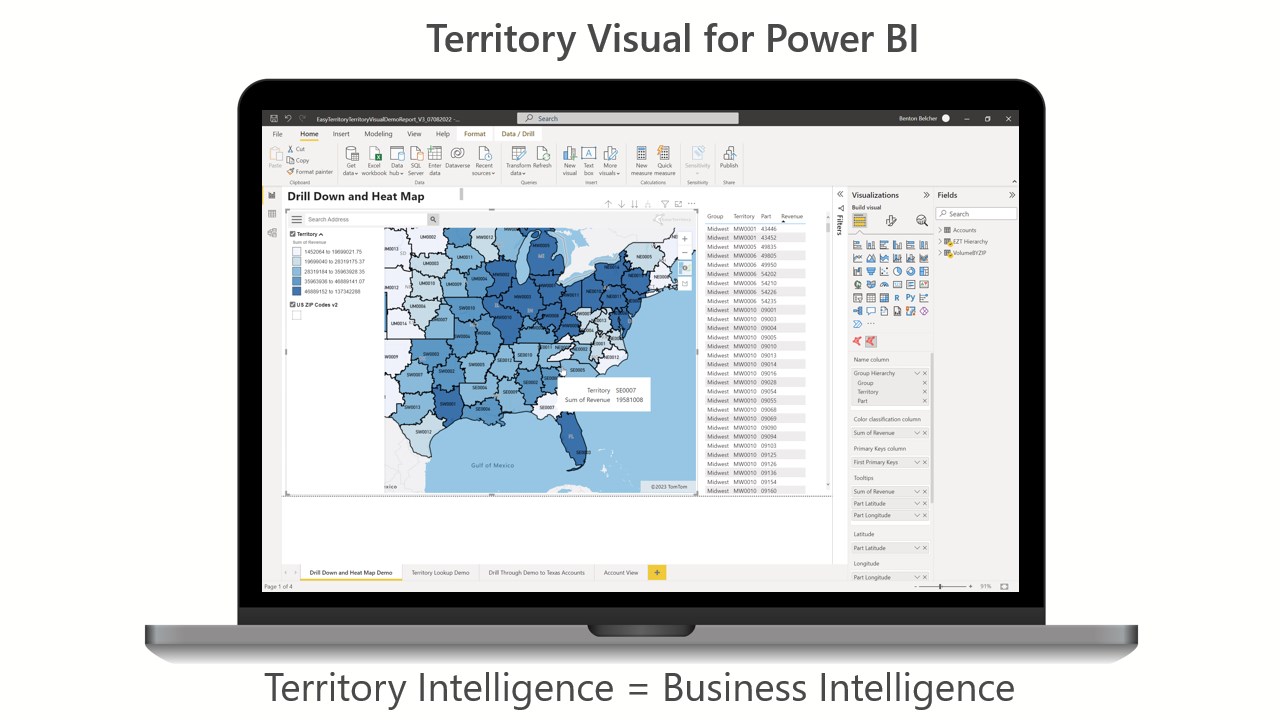Screen dimensions: 1280x720
Task: Click the map zoom out minus button
Action: (685, 253)
